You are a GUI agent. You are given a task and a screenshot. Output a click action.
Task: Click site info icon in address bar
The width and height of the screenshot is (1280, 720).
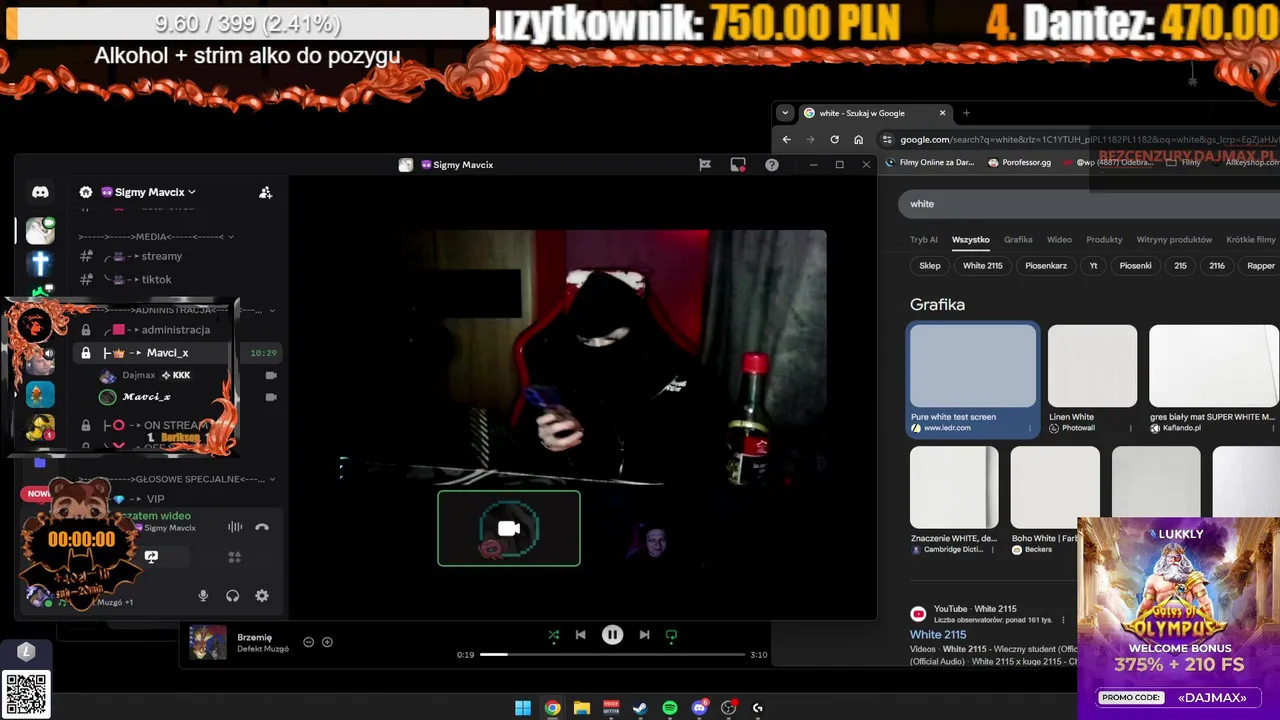click(885, 140)
